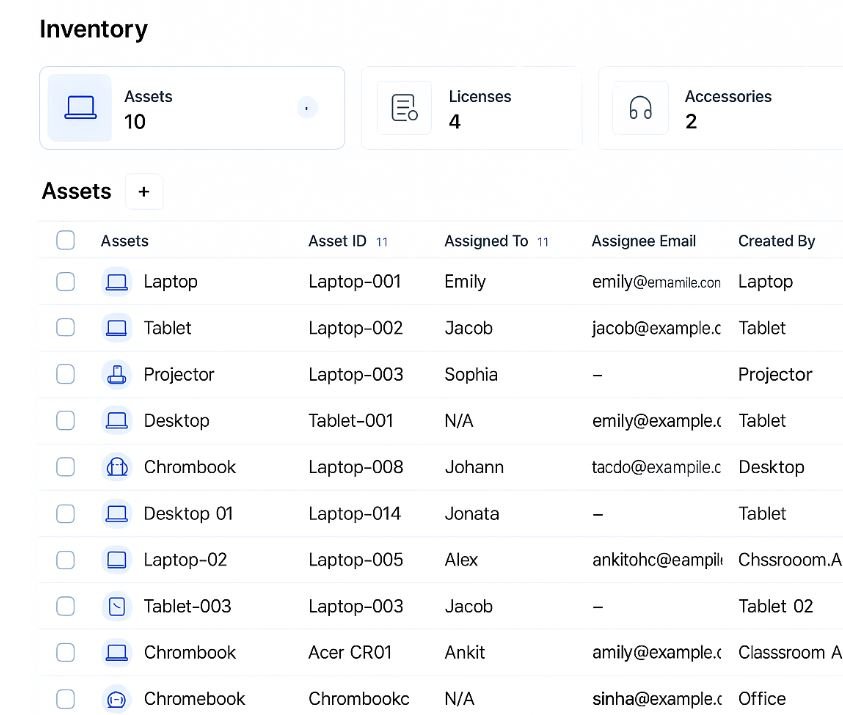Image resolution: width=843 pixels, height=715 pixels.
Task: Click the laptop icon in Assets card
Action: pyautogui.click(x=80, y=108)
